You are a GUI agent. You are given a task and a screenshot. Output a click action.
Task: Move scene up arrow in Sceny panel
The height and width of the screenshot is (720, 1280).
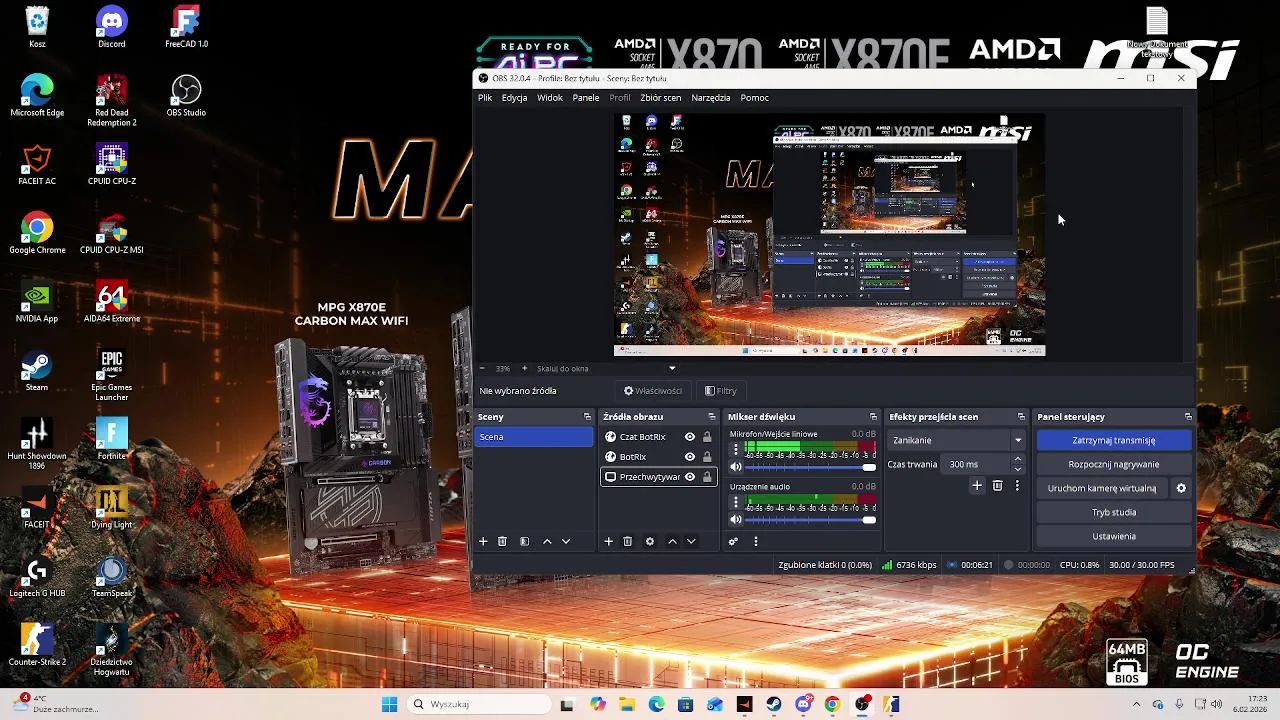pyautogui.click(x=547, y=541)
